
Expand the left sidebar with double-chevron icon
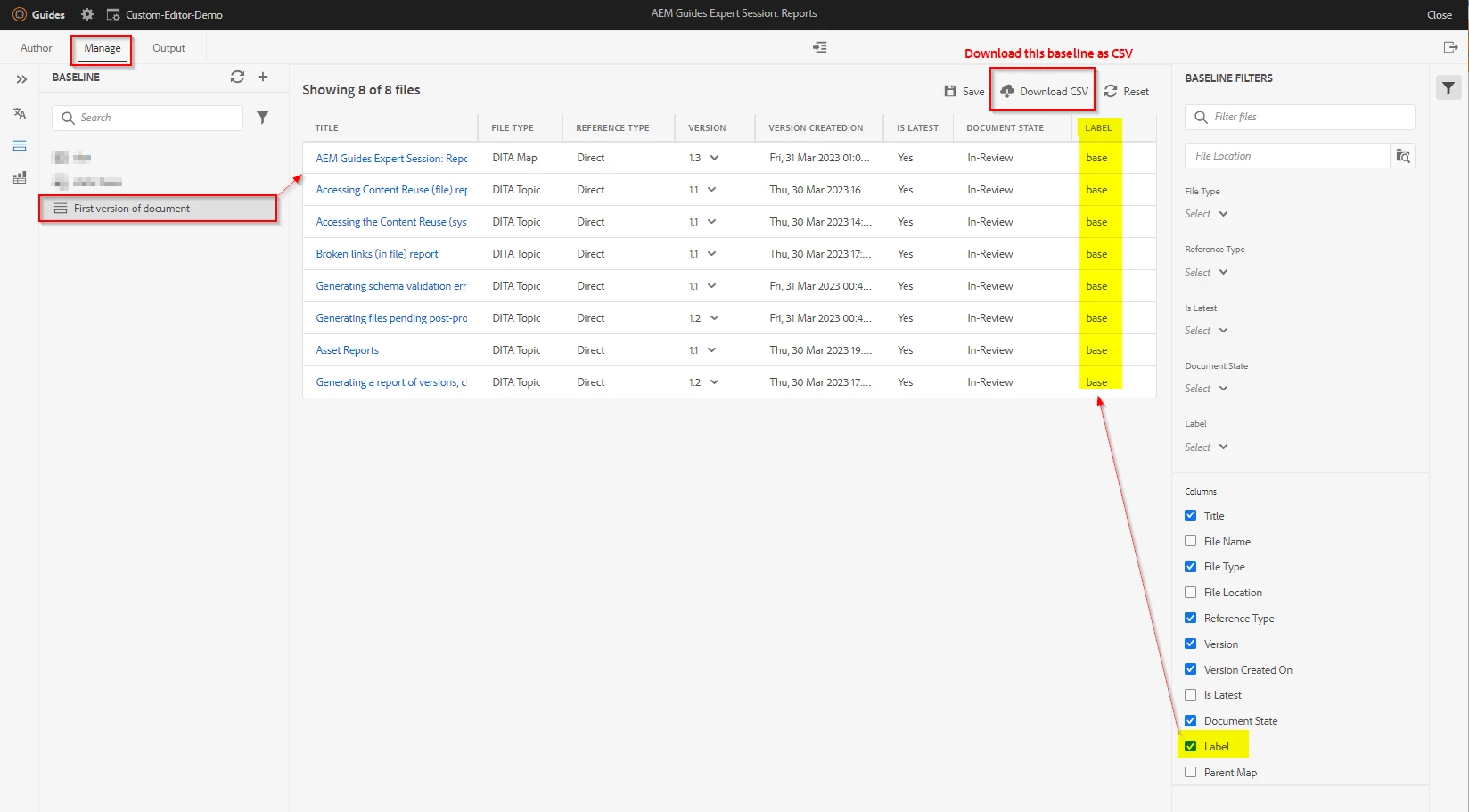tap(21, 79)
